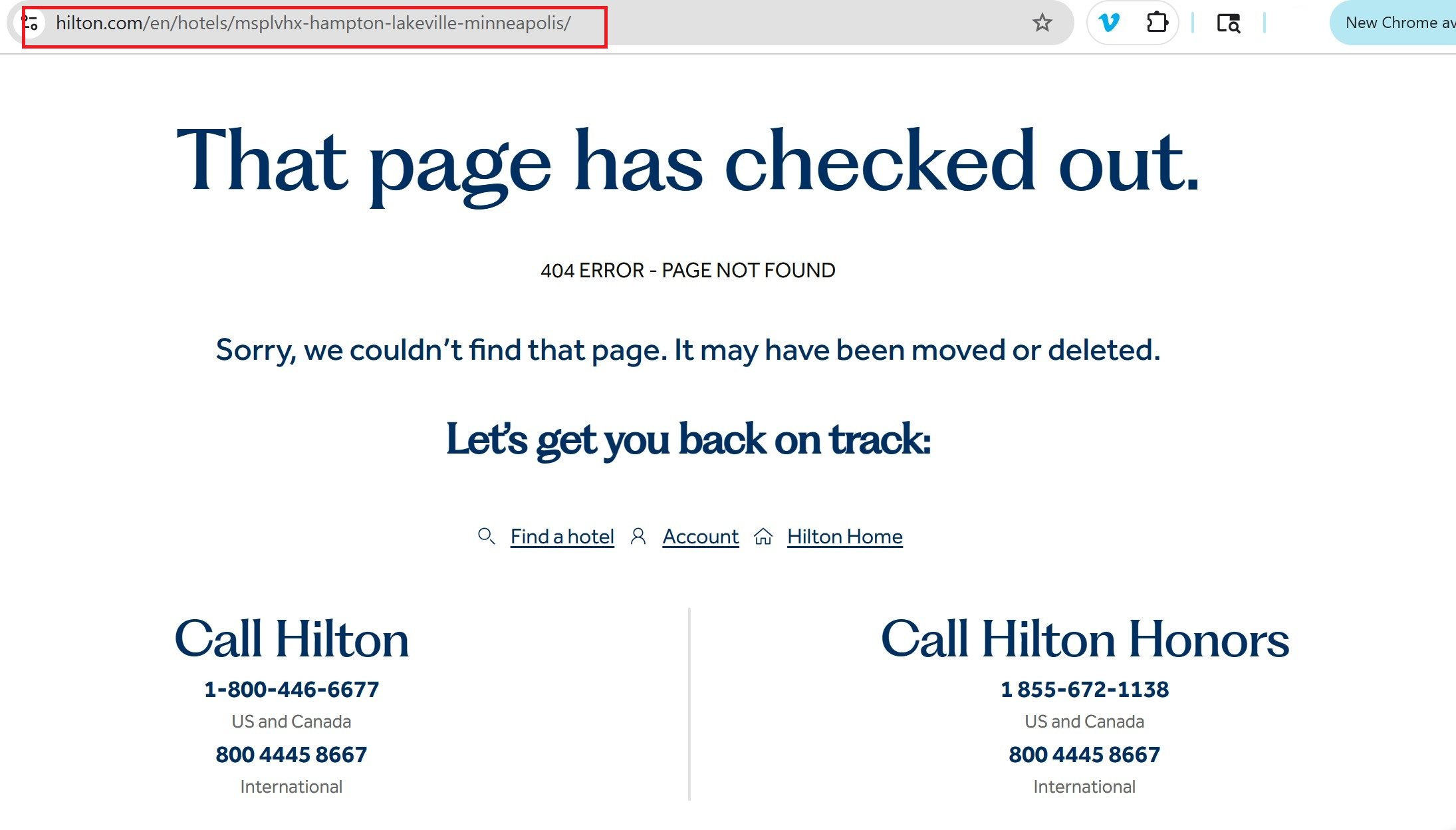This screenshot has height=830, width=1456.
Task: Click the Call Hilton Honors heading
Action: coord(1084,638)
